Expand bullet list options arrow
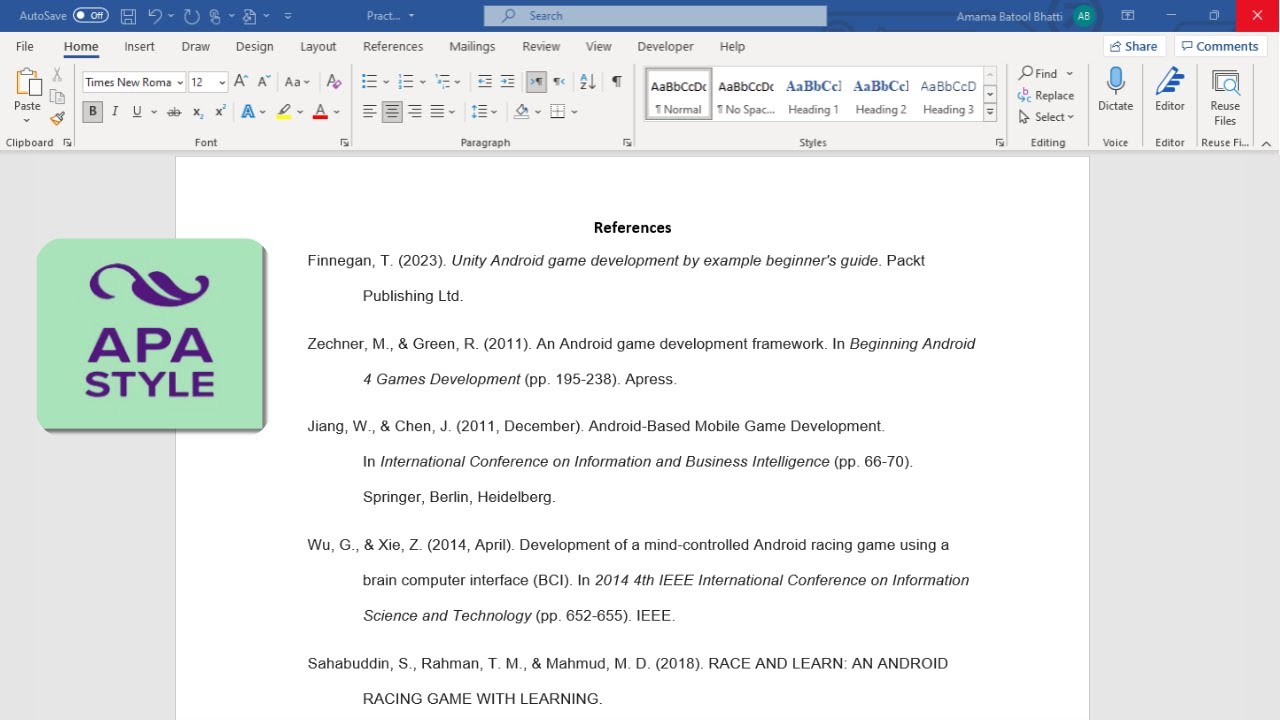The width and height of the screenshot is (1280, 720). click(386, 83)
